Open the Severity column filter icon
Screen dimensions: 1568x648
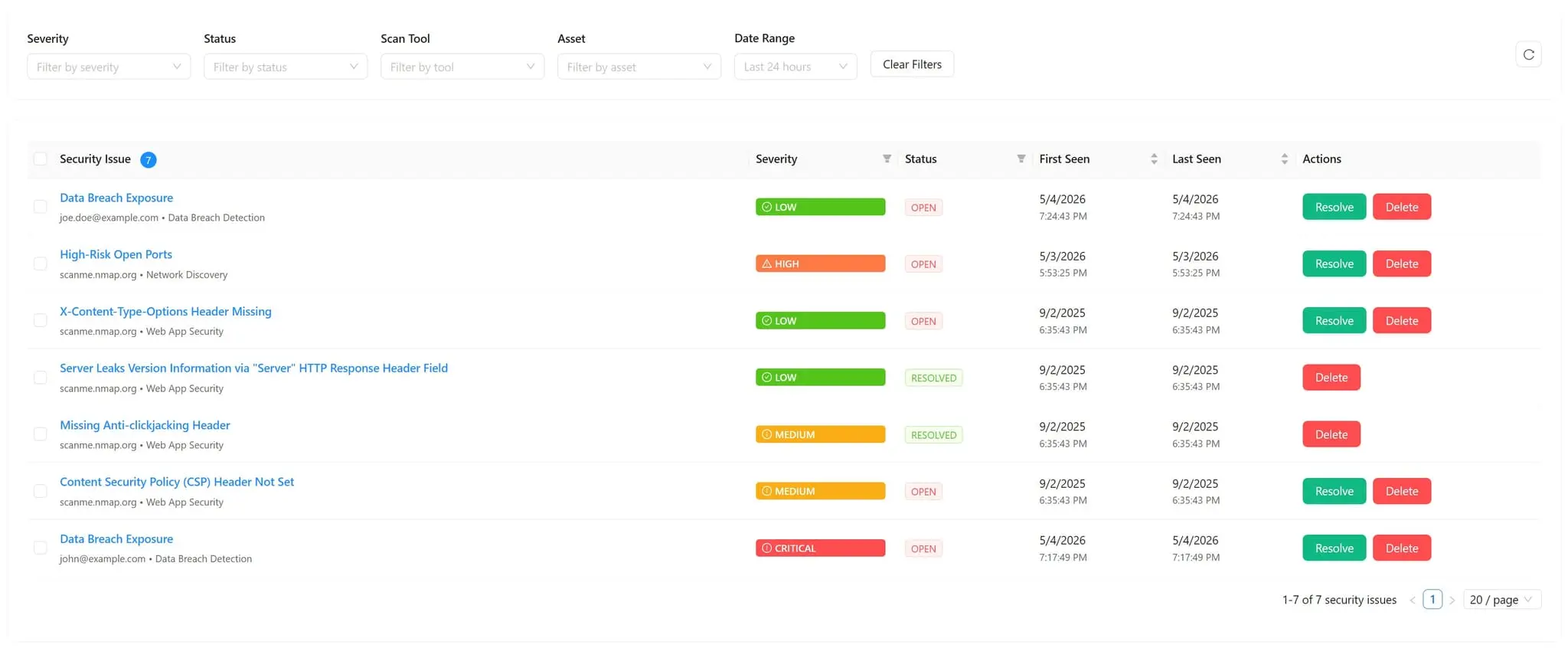[x=887, y=159]
